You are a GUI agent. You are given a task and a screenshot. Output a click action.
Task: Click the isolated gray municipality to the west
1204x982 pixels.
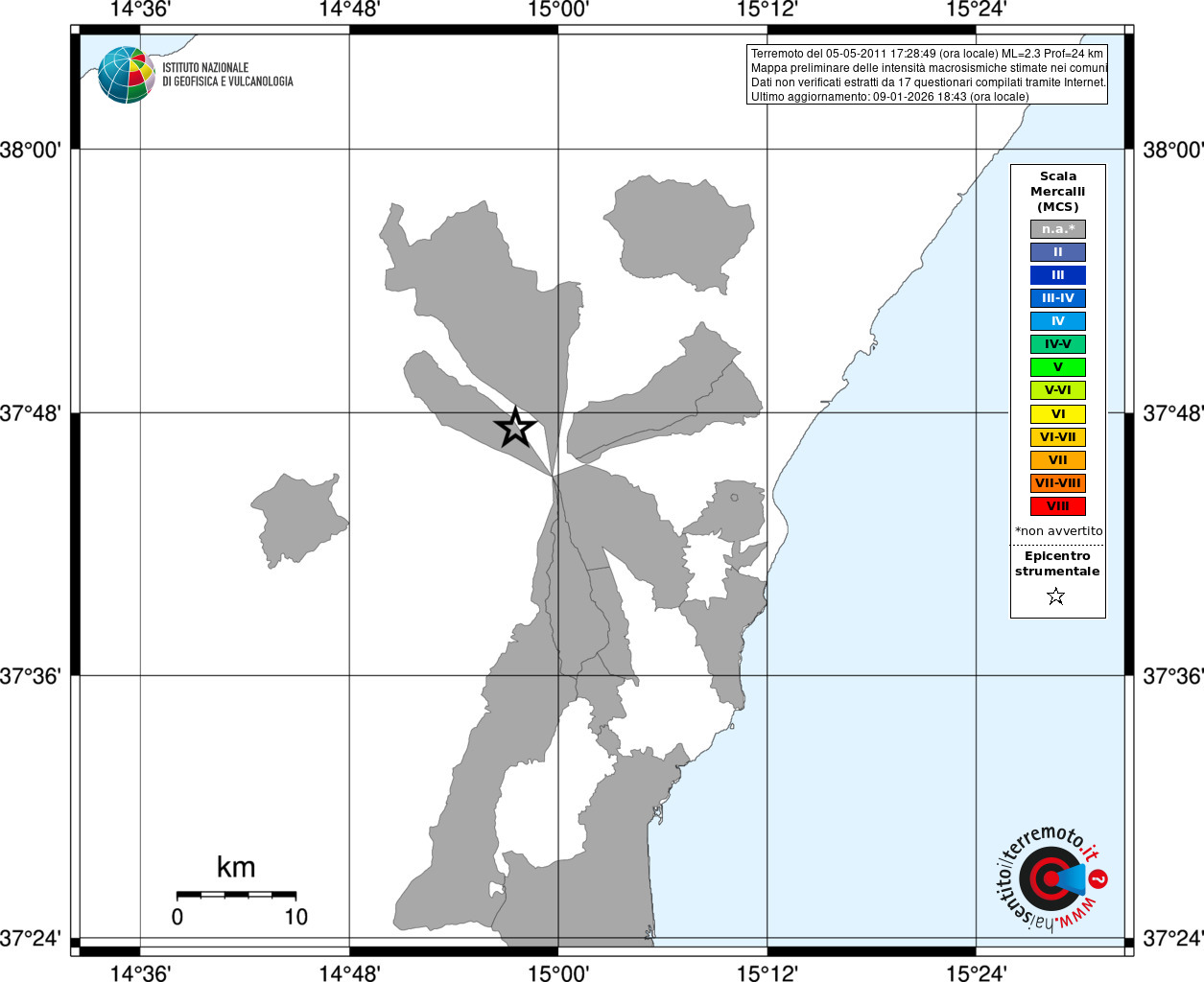299,520
